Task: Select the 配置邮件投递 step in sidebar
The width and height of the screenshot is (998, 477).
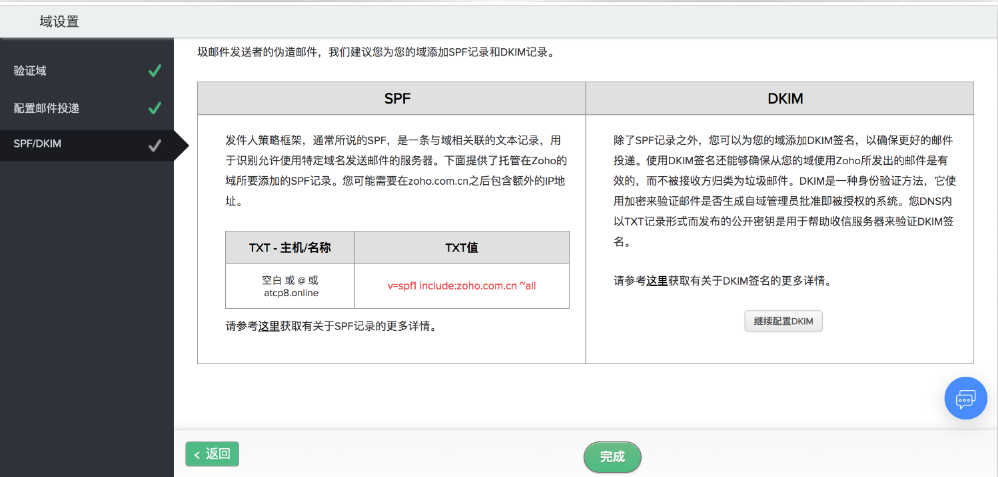Action: click(46, 108)
